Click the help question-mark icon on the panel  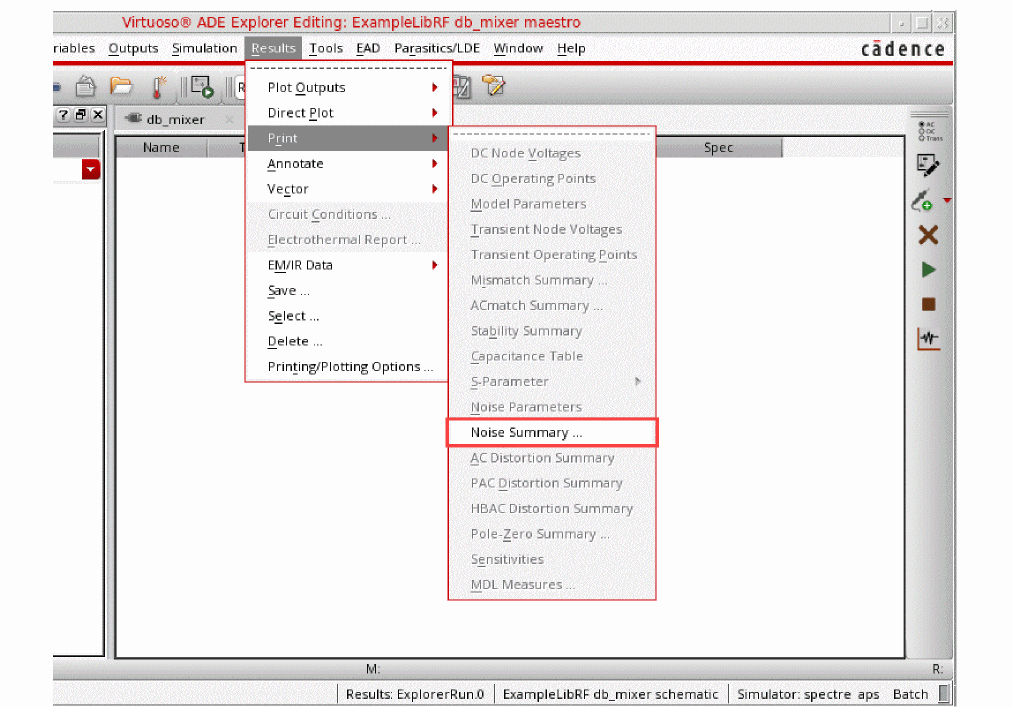click(63, 115)
